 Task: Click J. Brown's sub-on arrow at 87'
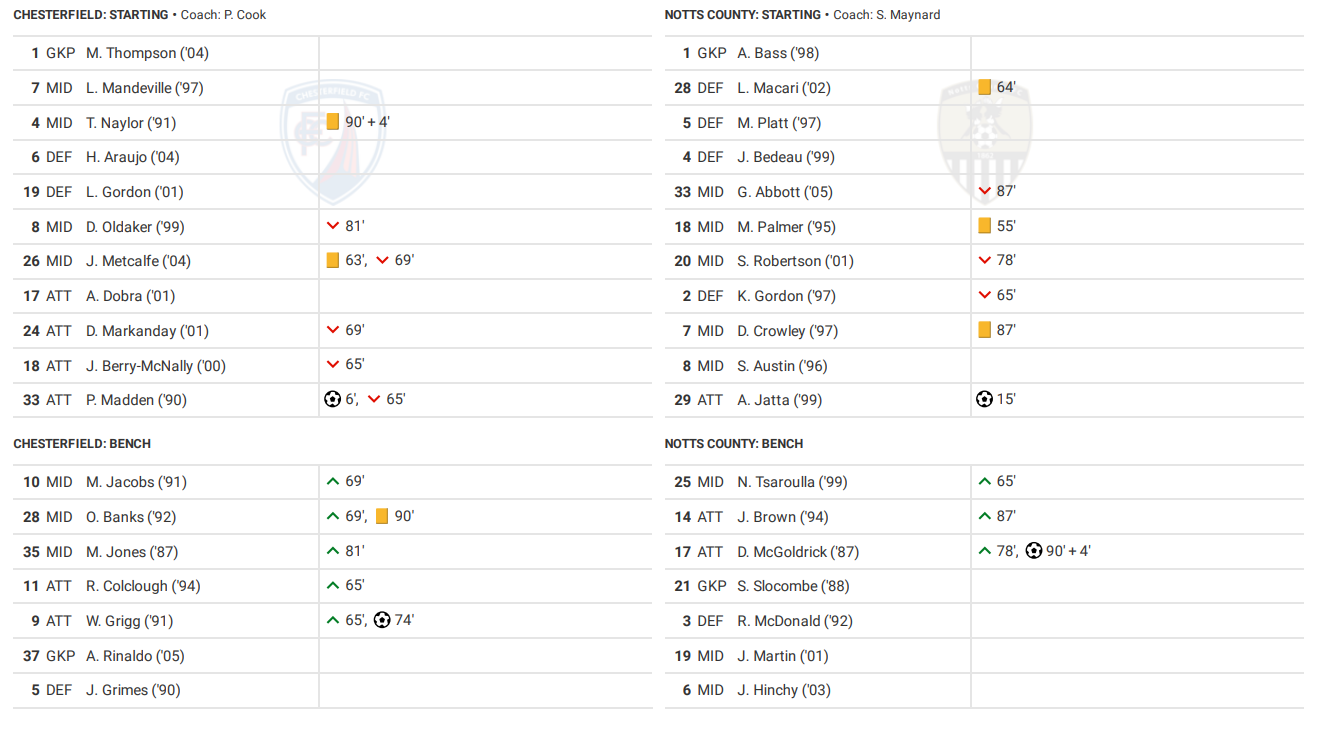[985, 516]
